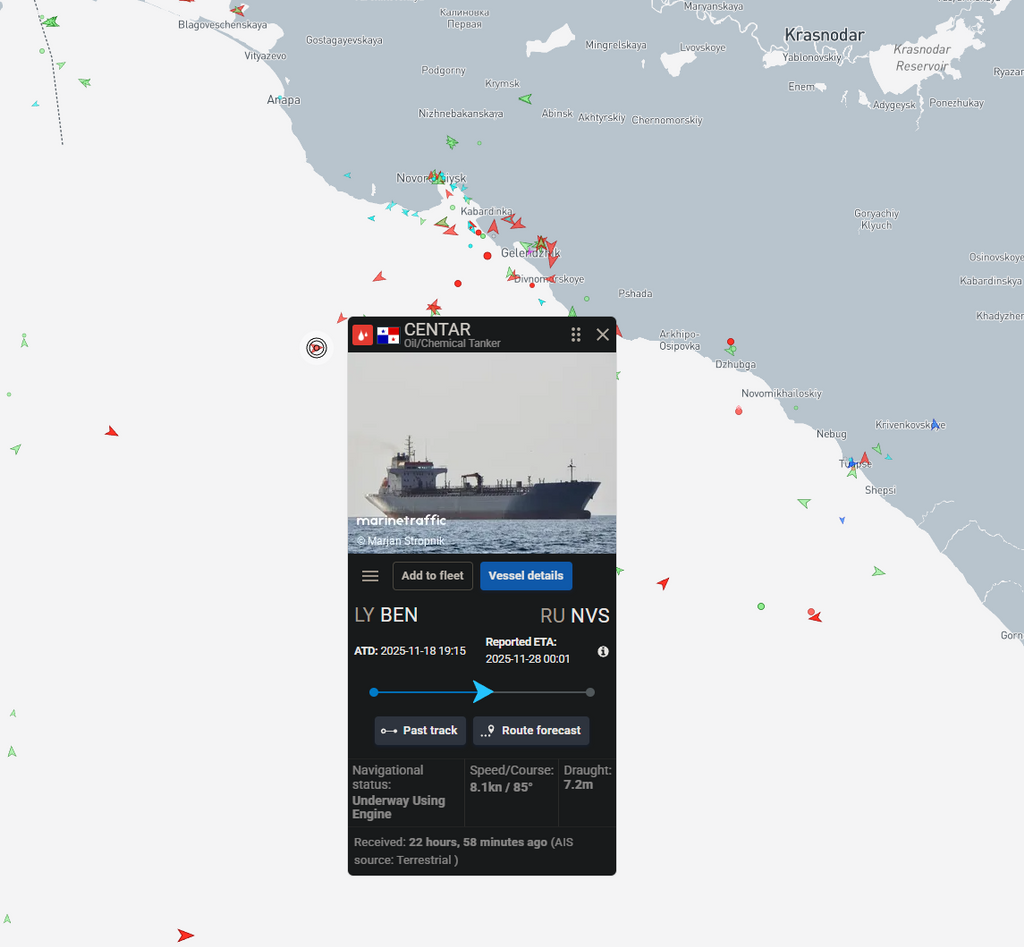Click the red tanker type icon beside CENTAR
1024x947 pixels.
[362, 335]
